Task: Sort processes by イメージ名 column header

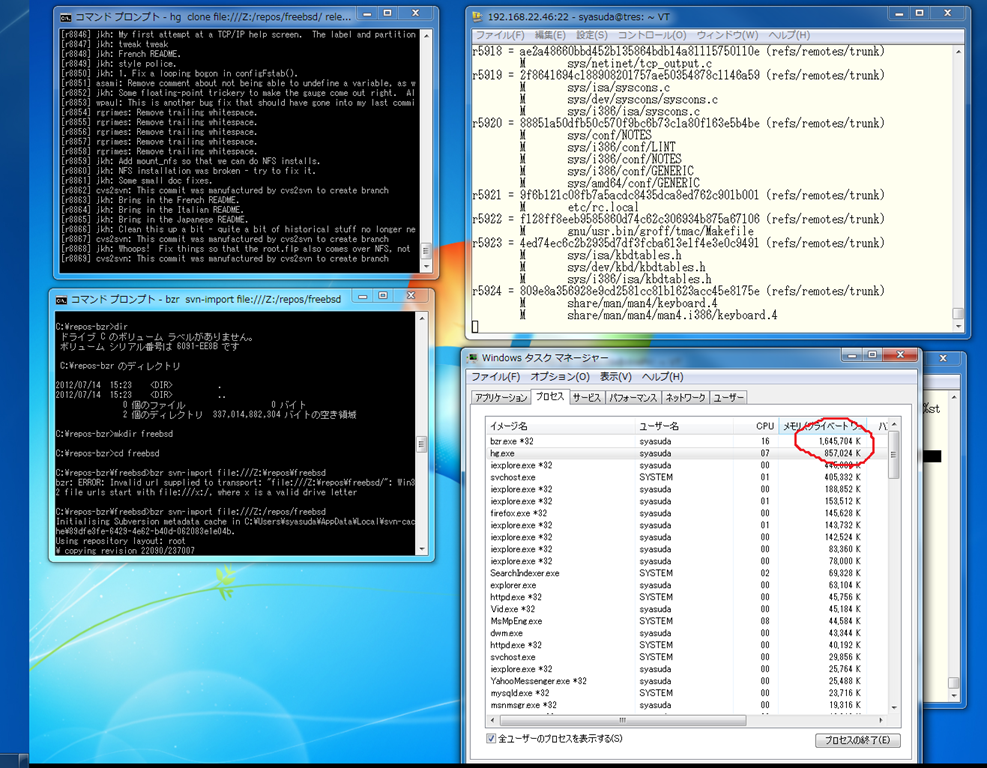Action: [x=560, y=426]
